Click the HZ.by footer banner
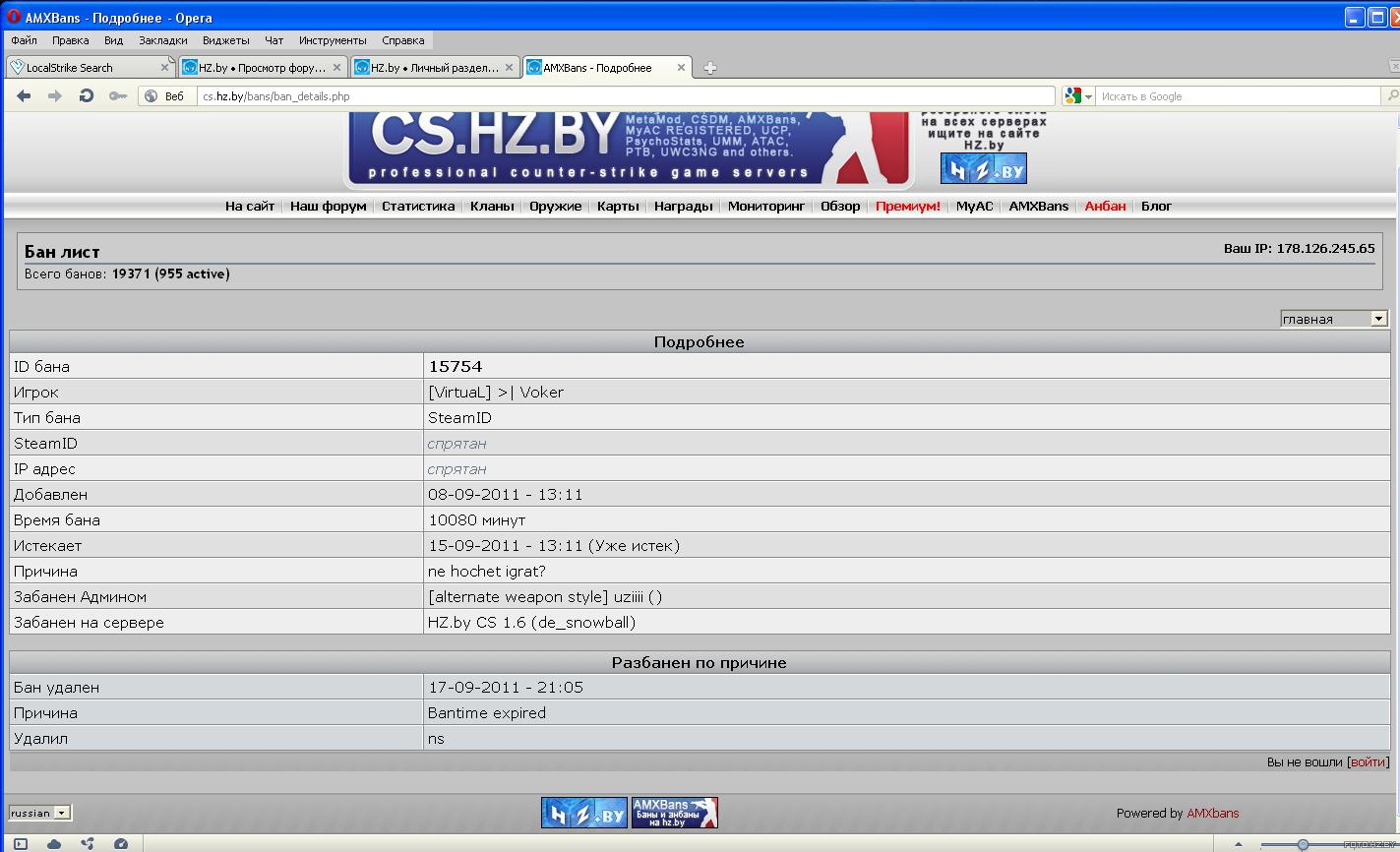This screenshot has height=852, width=1400. click(x=584, y=813)
